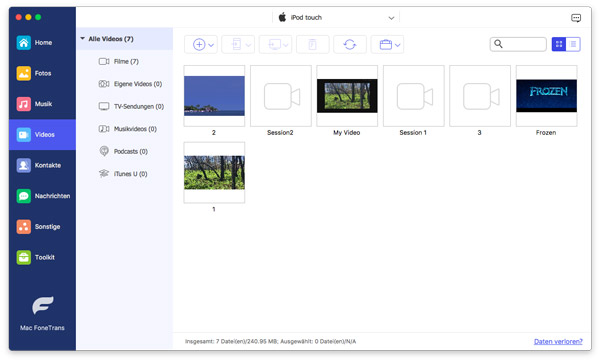Open the Kontakte section
The height and width of the screenshot is (361, 600).
[42, 165]
